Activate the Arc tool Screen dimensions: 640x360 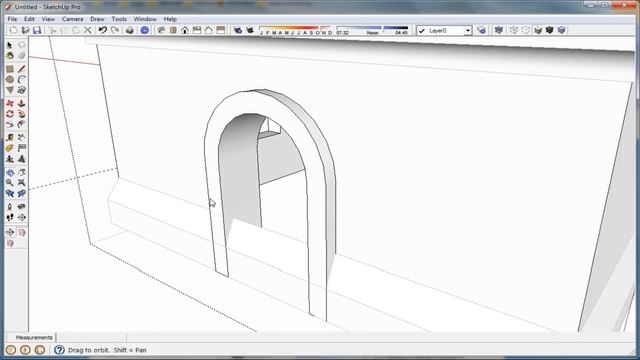[x=22, y=80]
